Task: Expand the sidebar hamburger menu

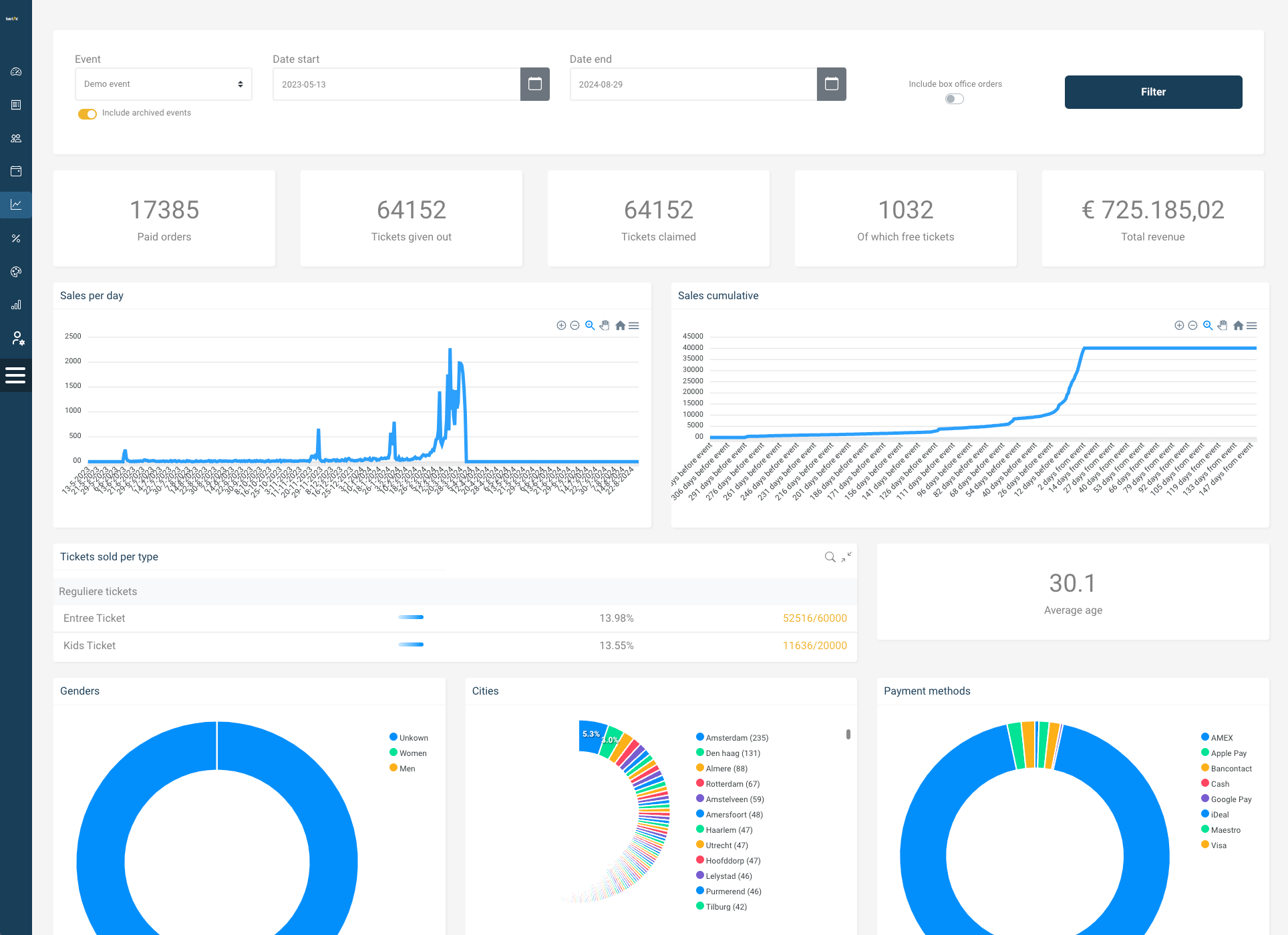Action: pos(15,375)
